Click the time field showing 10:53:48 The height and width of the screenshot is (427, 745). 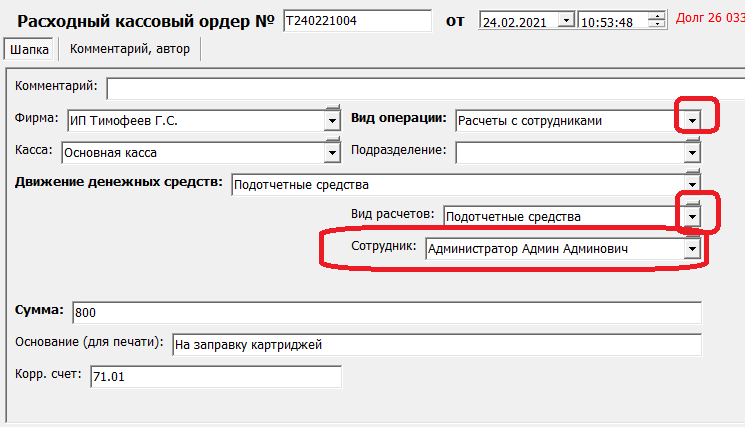point(612,20)
